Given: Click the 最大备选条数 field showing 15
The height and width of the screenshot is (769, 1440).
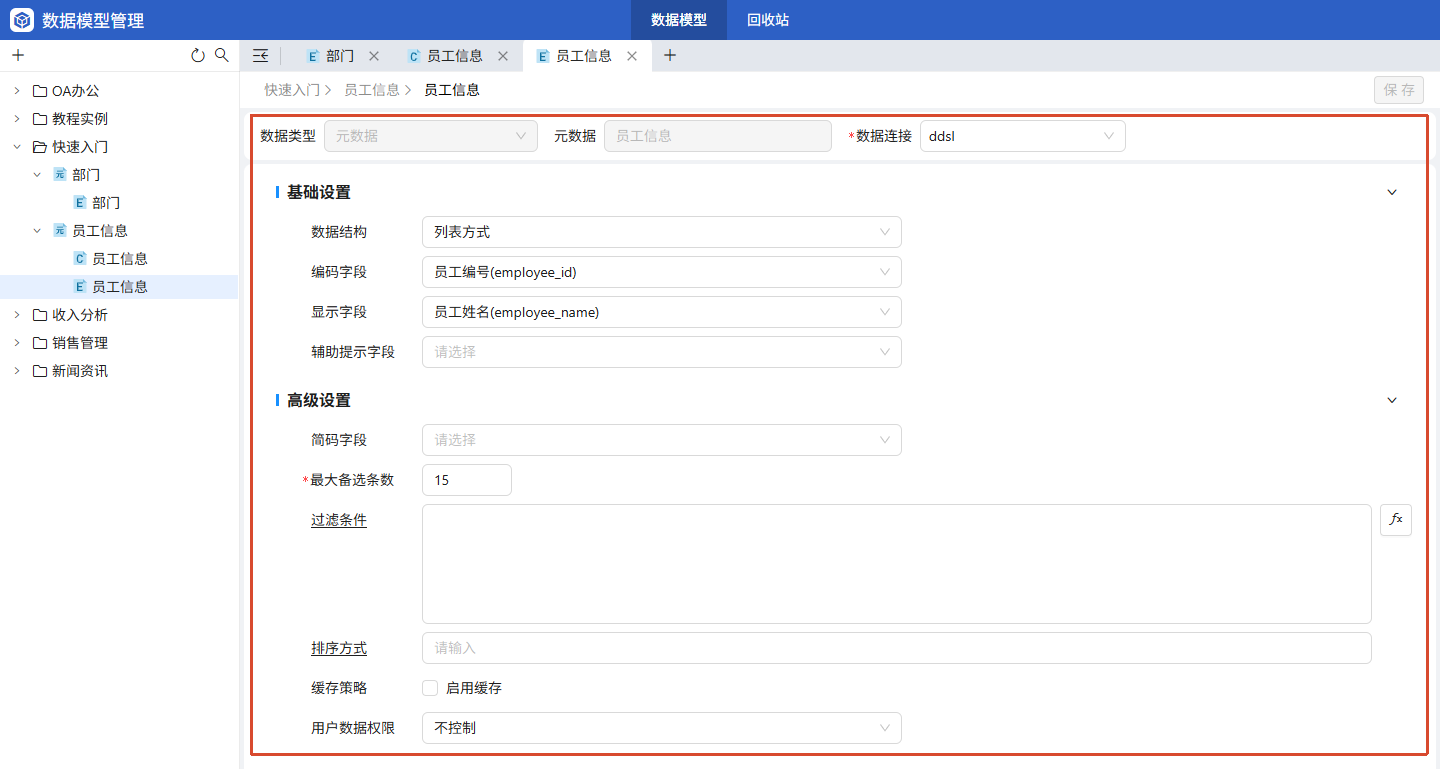Looking at the screenshot, I should click(467, 480).
